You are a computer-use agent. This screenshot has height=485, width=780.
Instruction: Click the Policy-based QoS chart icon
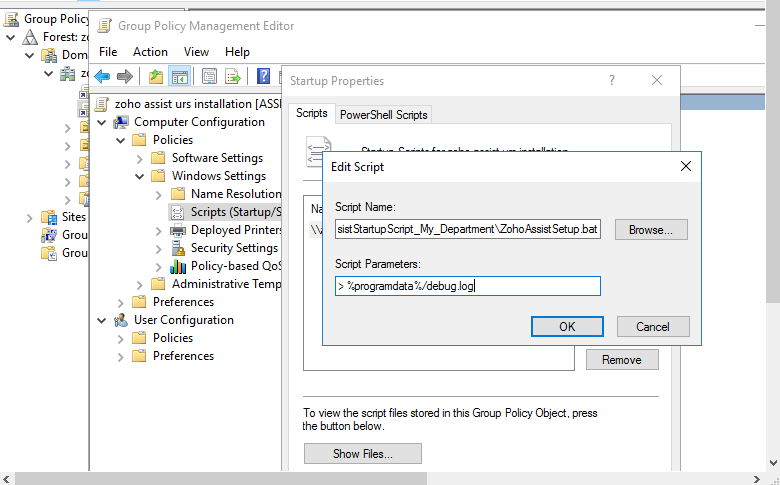178,266
